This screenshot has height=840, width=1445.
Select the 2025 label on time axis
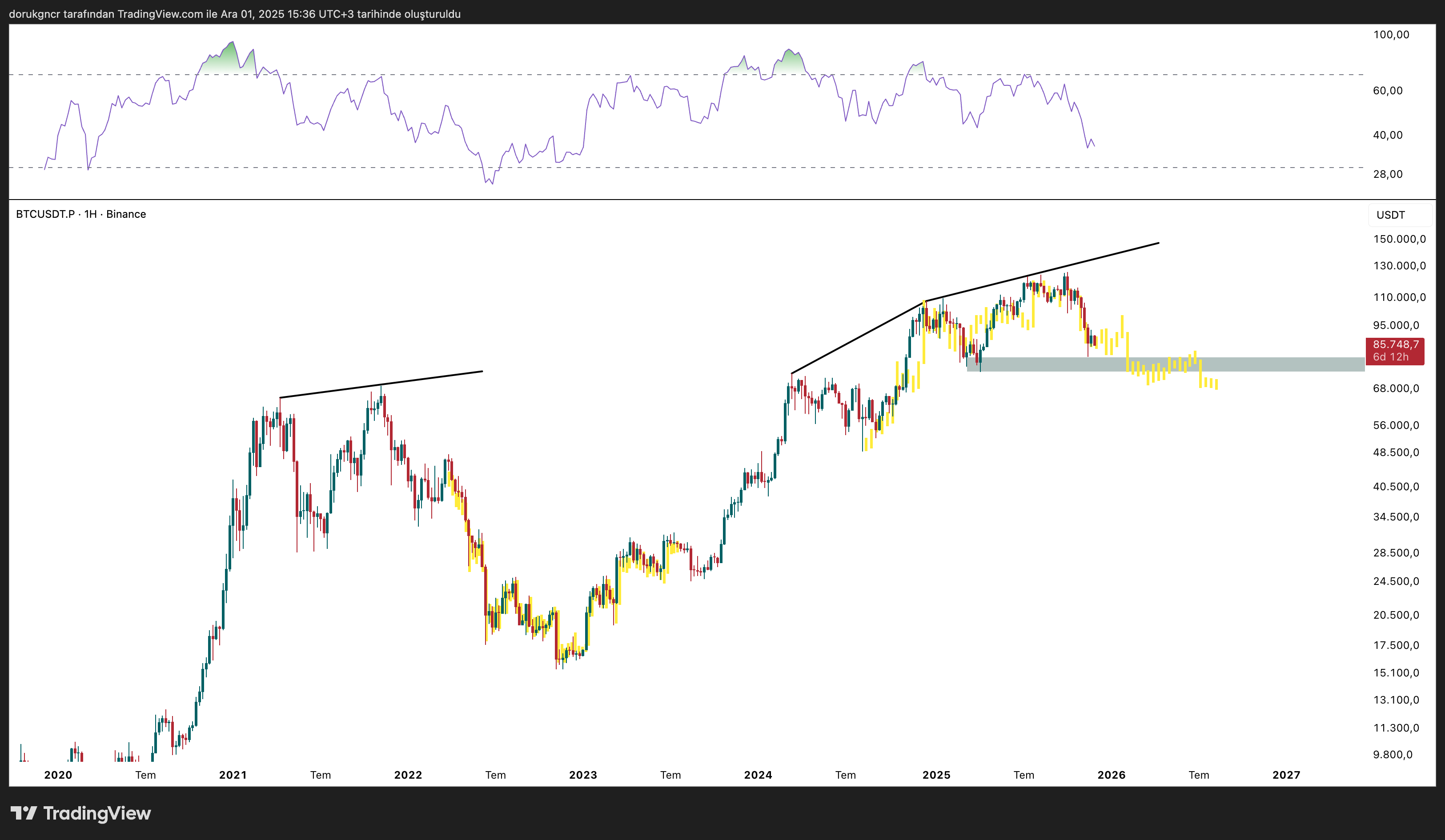pos(936,775)
